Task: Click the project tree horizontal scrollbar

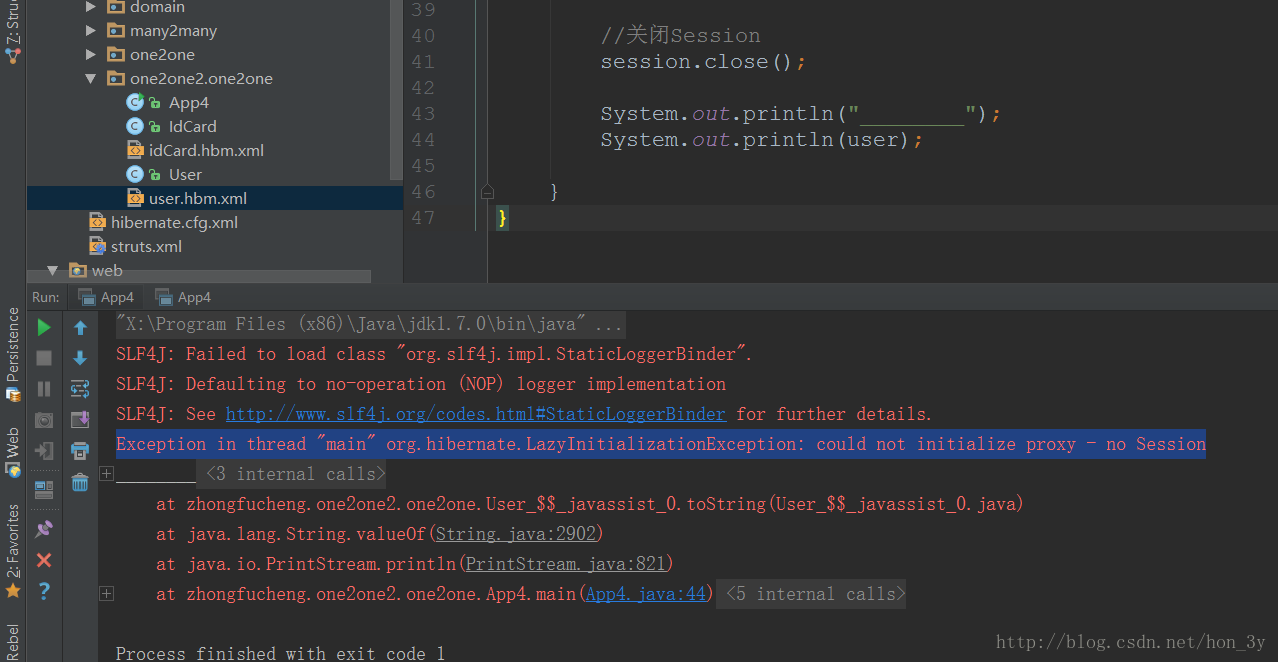Action: [199, 277]
